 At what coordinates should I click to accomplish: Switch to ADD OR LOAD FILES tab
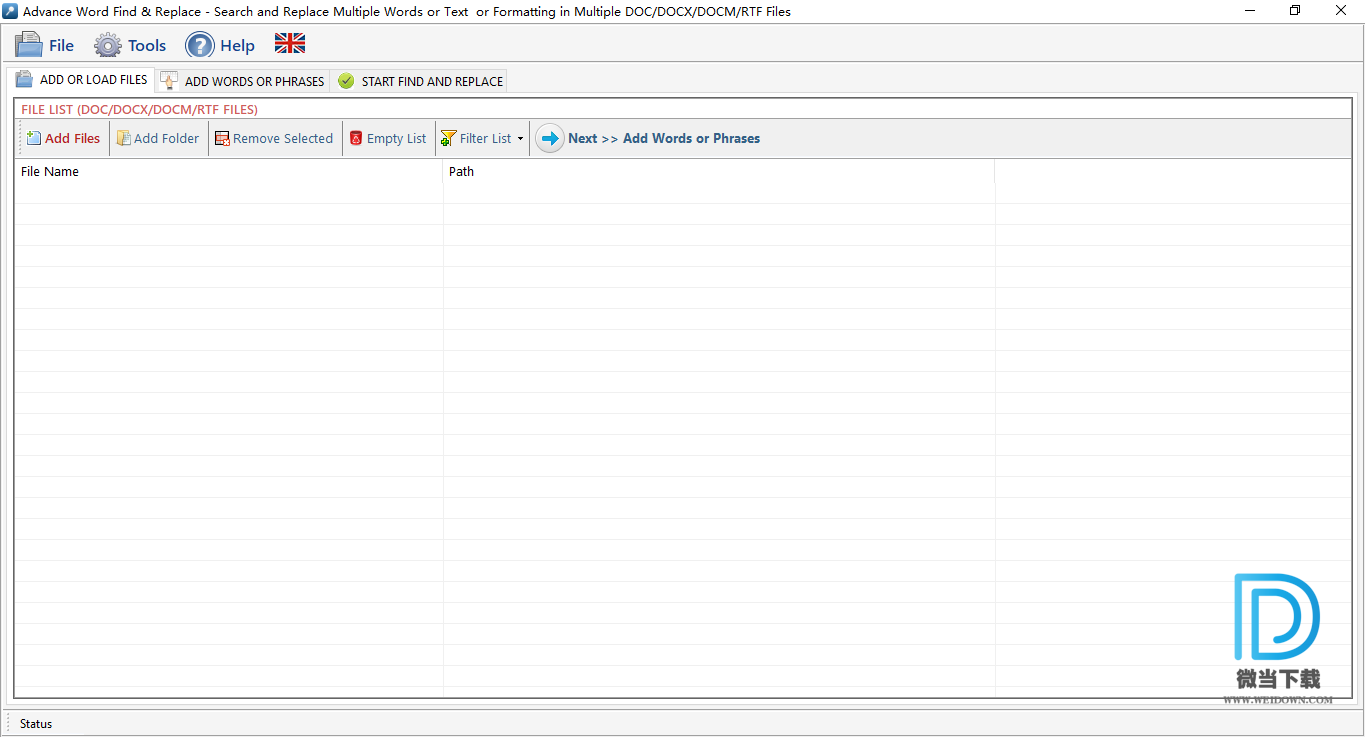click(x=82, y=80)
